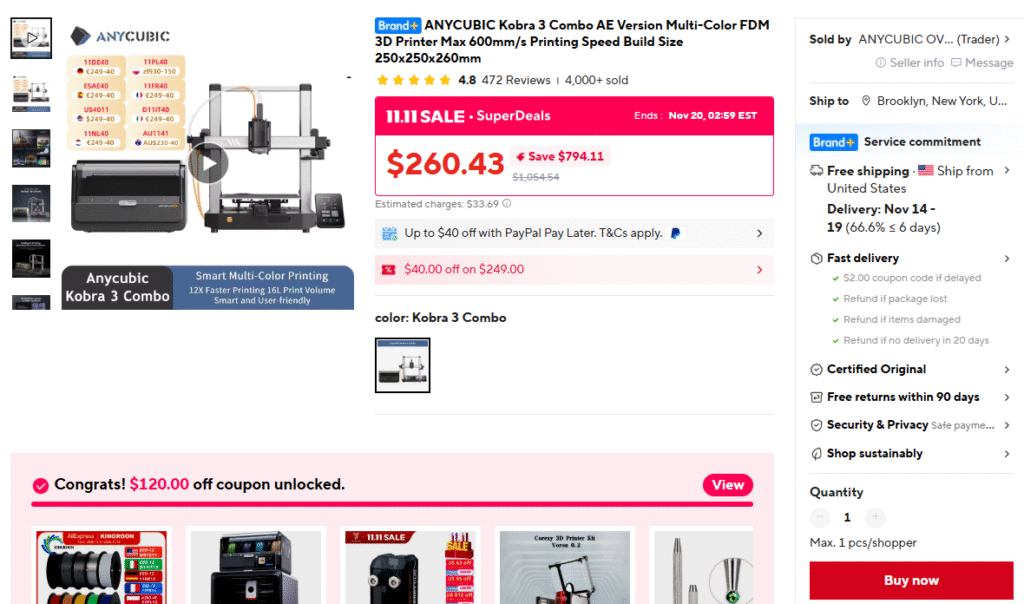This screenshot has width=1024, height=604.
Task: Click the estimated charges info icon
Action: coord(507,204)
